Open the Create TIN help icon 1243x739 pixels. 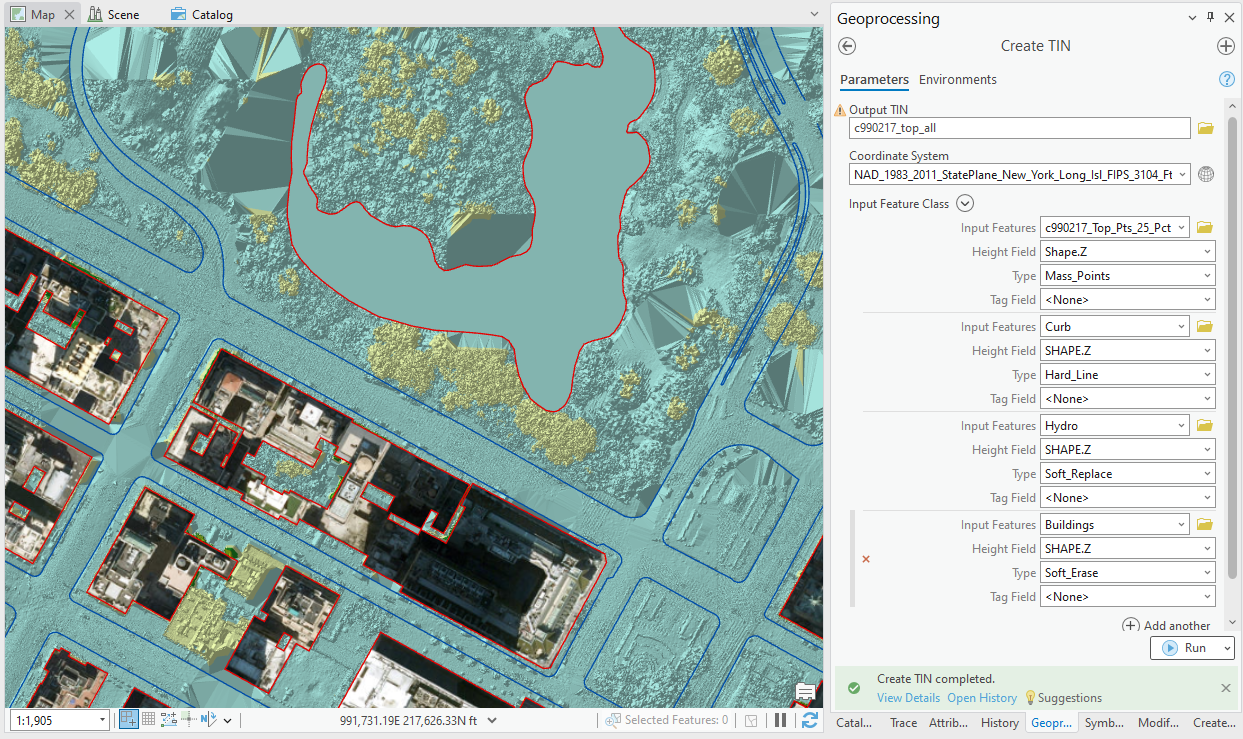(1227, 80)
